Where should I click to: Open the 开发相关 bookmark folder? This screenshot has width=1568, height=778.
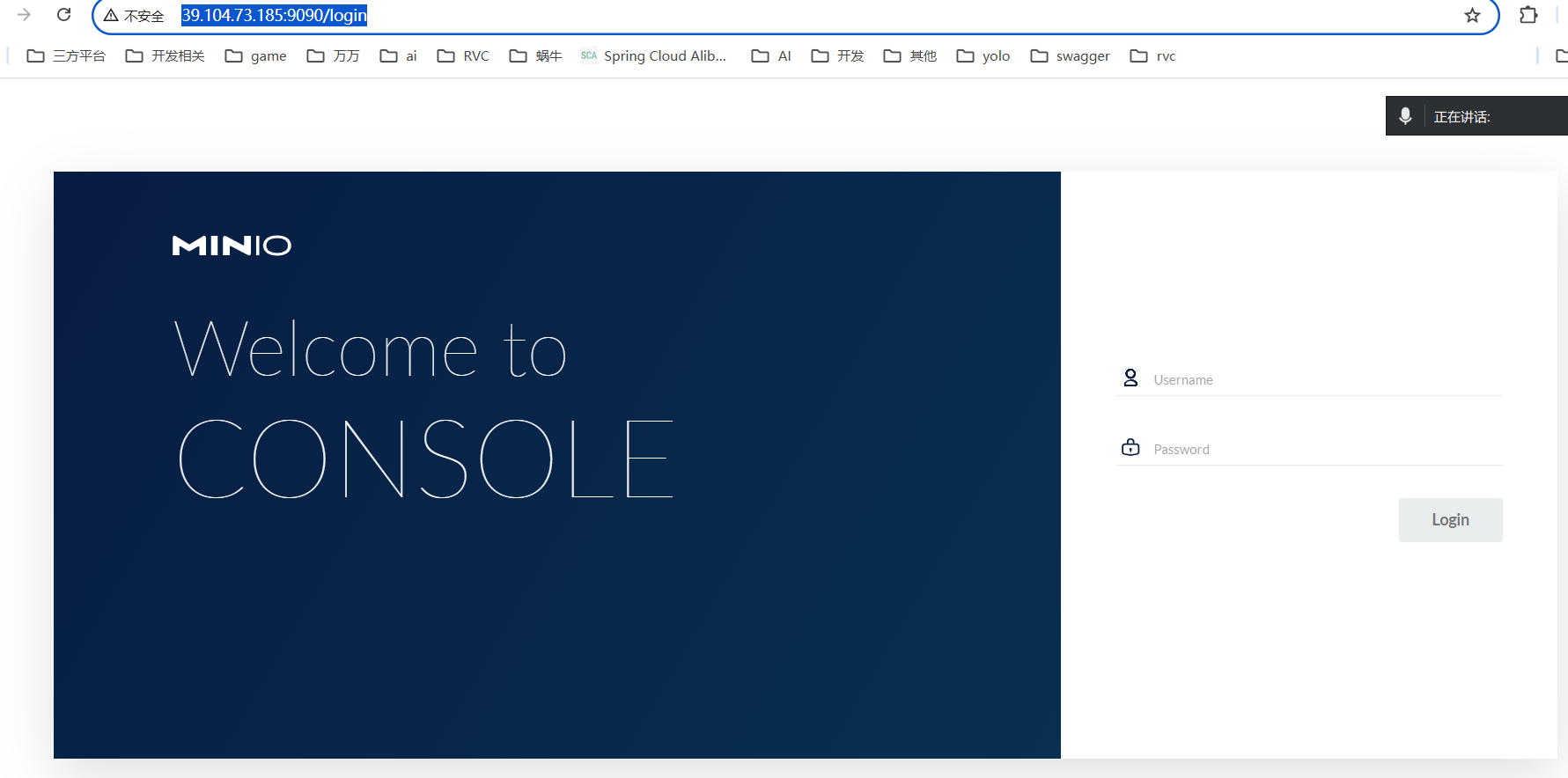(x=165, y=56)
